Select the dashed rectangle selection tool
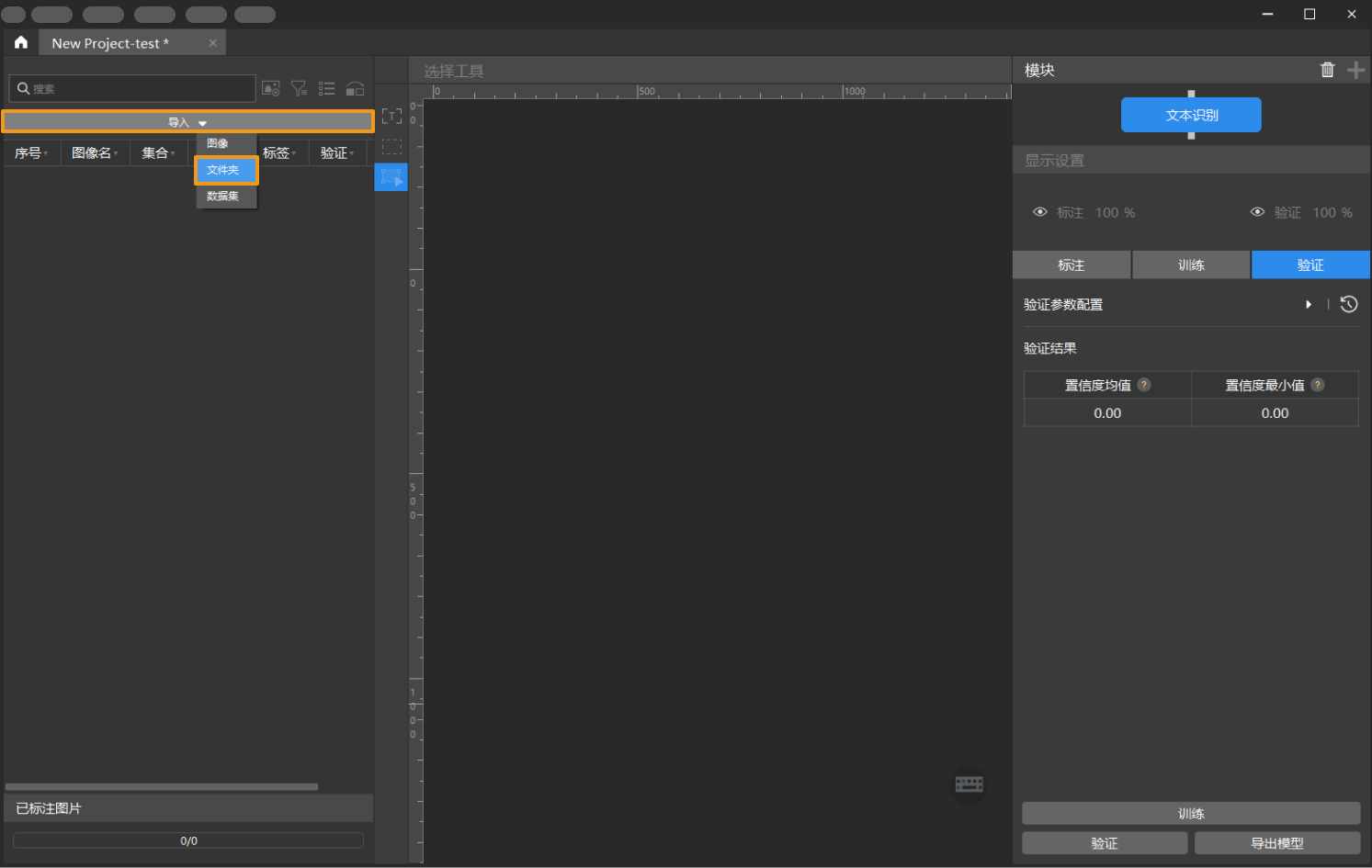 click(x=391, y=147)
